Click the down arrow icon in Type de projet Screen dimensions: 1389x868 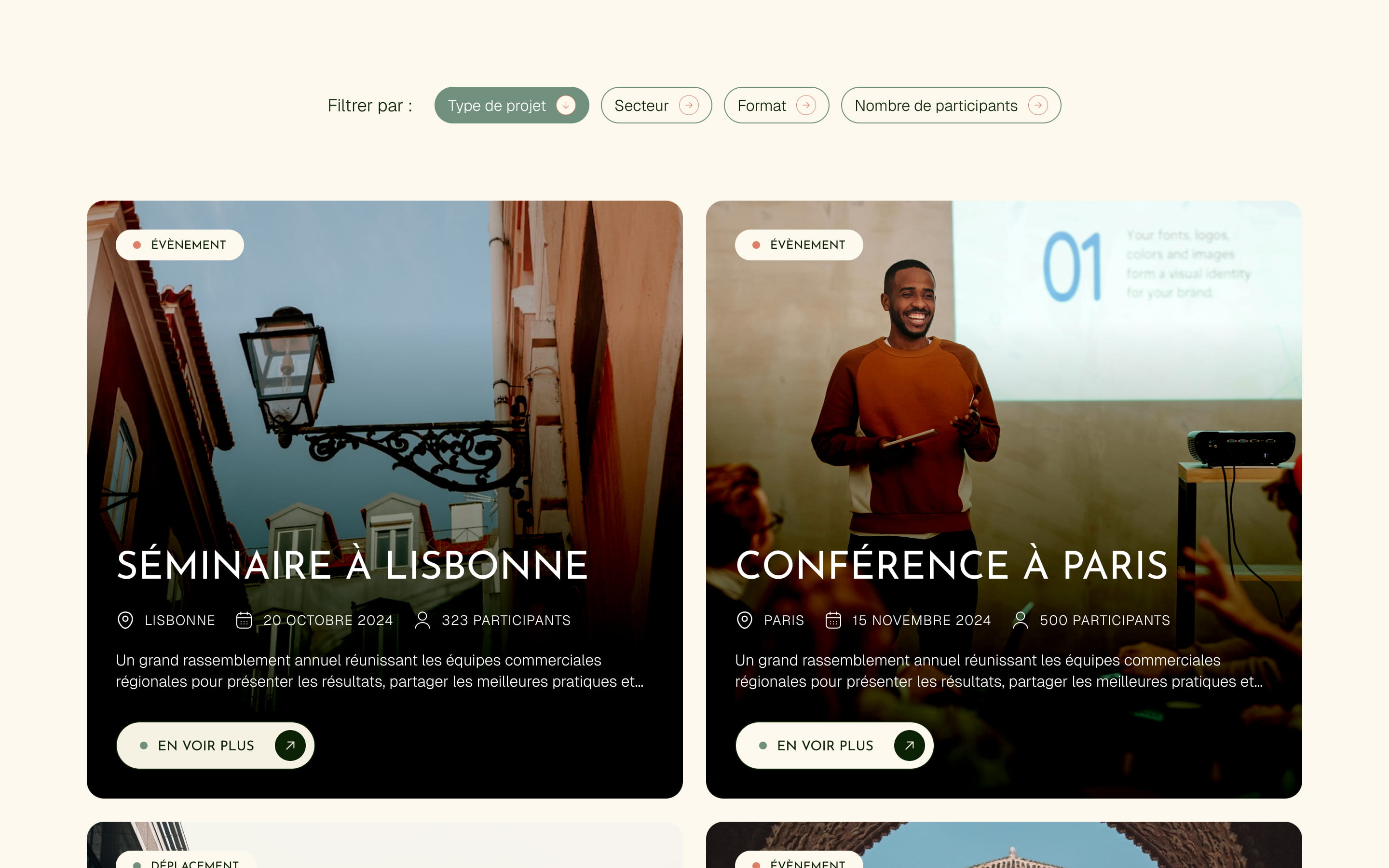click(566, 105)
